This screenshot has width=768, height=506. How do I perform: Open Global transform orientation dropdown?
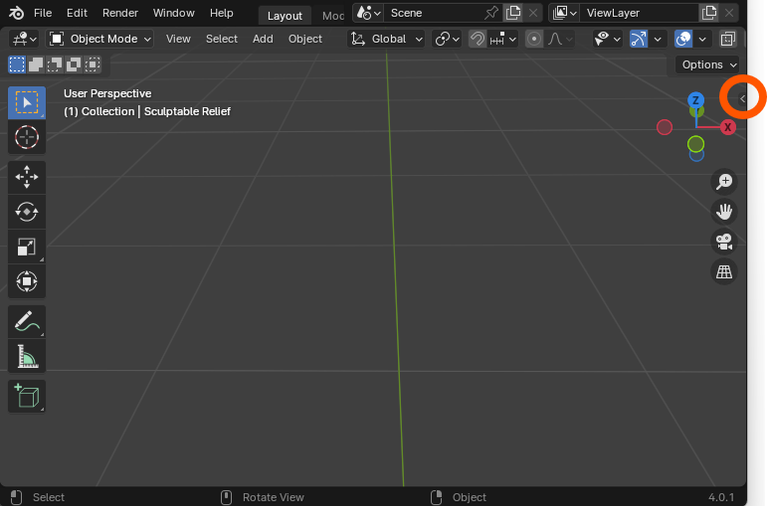pyautogui.click(x=387, y=39)
